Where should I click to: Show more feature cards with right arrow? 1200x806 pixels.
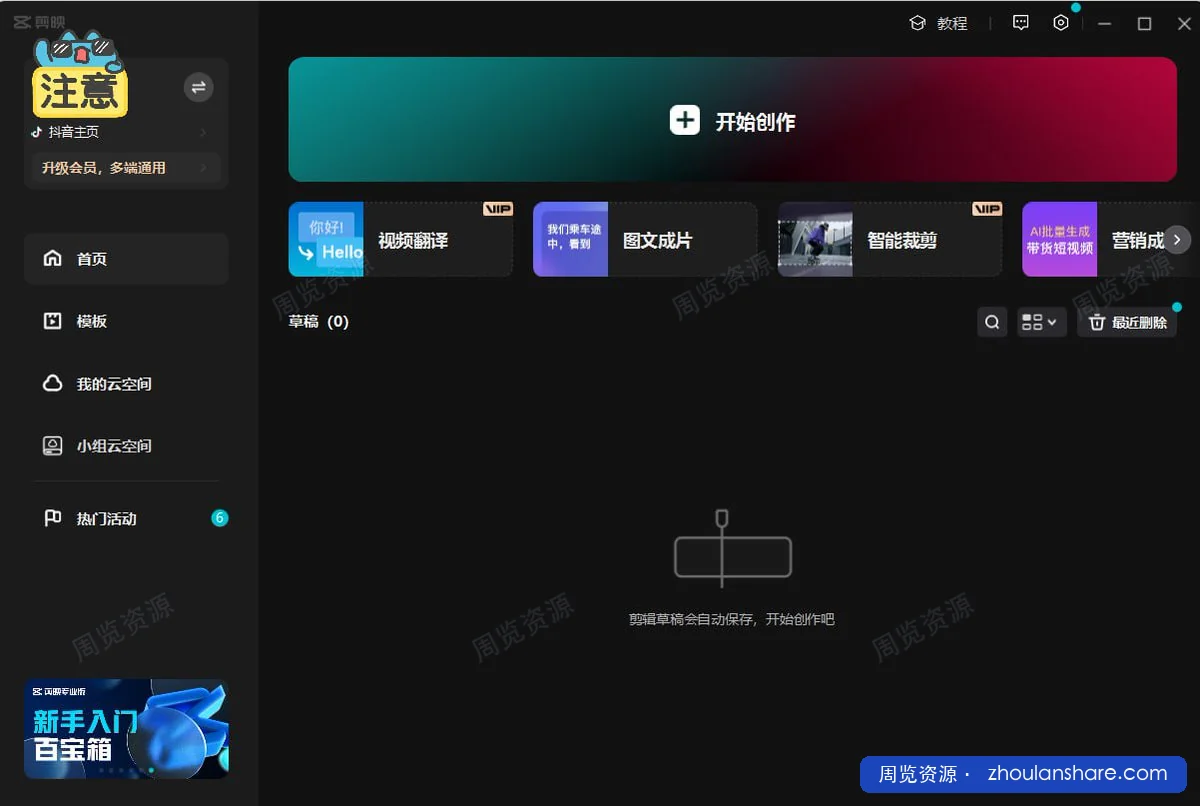click(x=1177, y=239)
